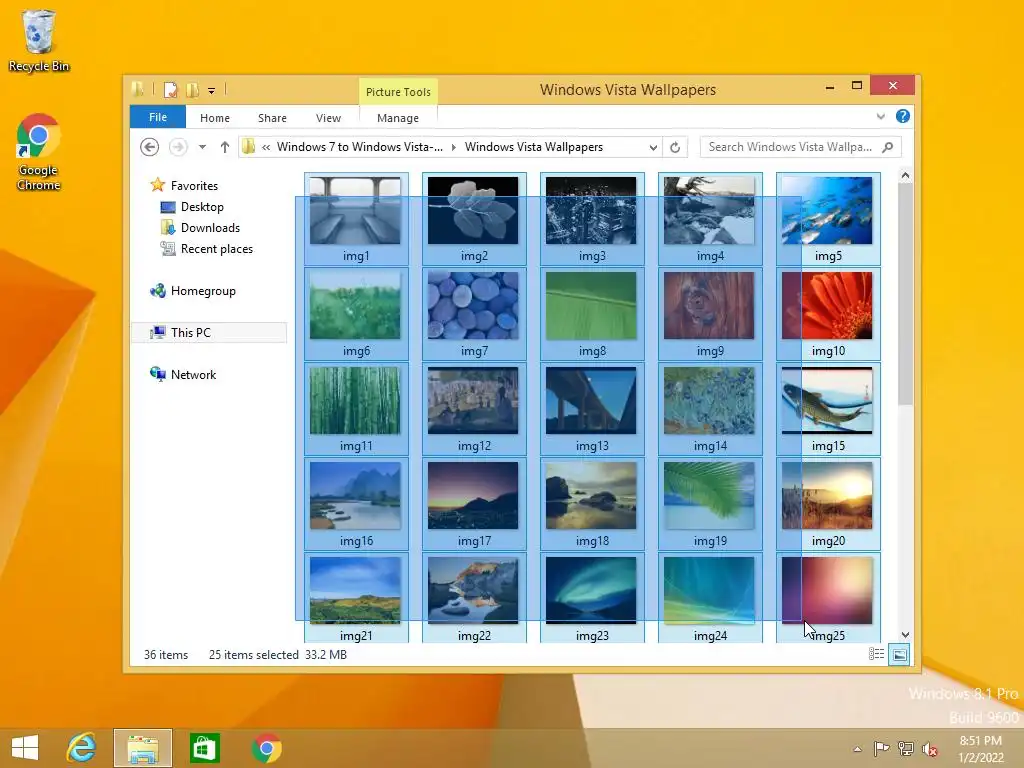1024x768 pixels.
Task: Expand breadcrumb arrow before Windows Vista Wallpapers
Action: tap(454, 147)
